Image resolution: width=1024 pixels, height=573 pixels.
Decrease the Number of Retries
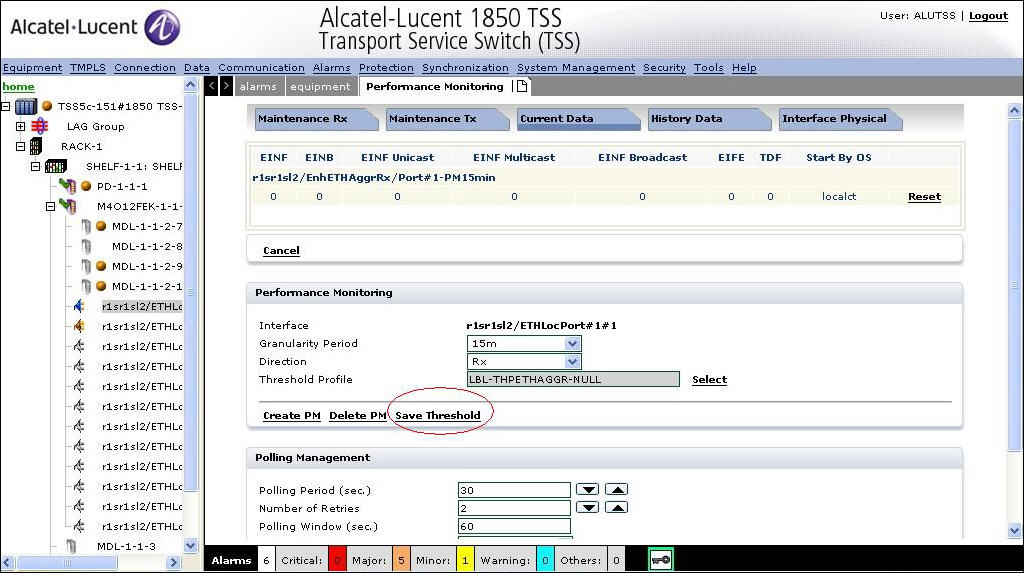(x=587, y=508)
